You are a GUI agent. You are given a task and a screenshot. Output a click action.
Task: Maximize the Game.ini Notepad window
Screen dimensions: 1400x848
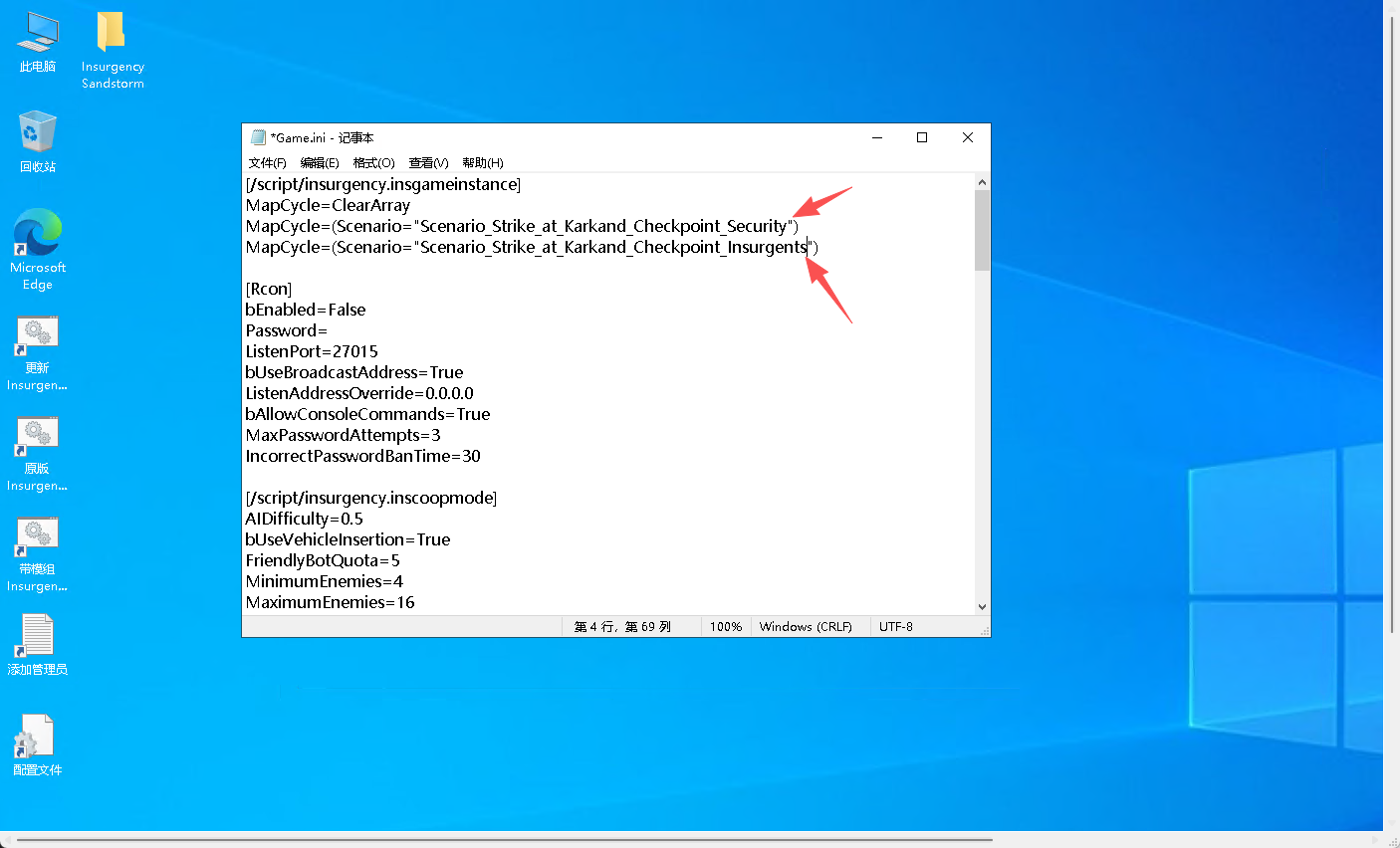pyautogui.click(x=922, y=137)
